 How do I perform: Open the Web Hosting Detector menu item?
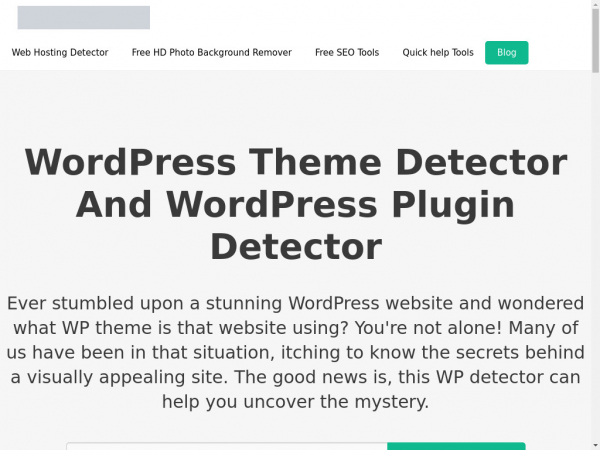[60, 52]
